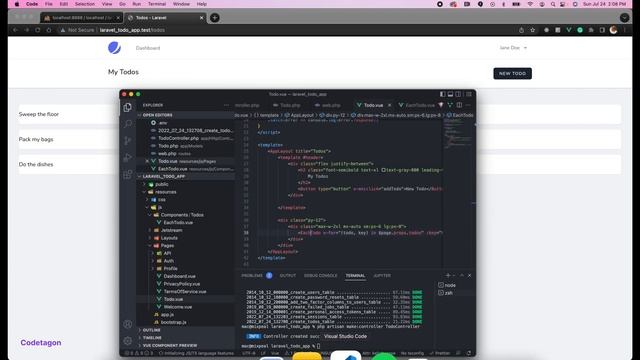Viewport: 640px width, 360px height.
Task: Click the new terminal plus icon
Action: coord(448,276)
